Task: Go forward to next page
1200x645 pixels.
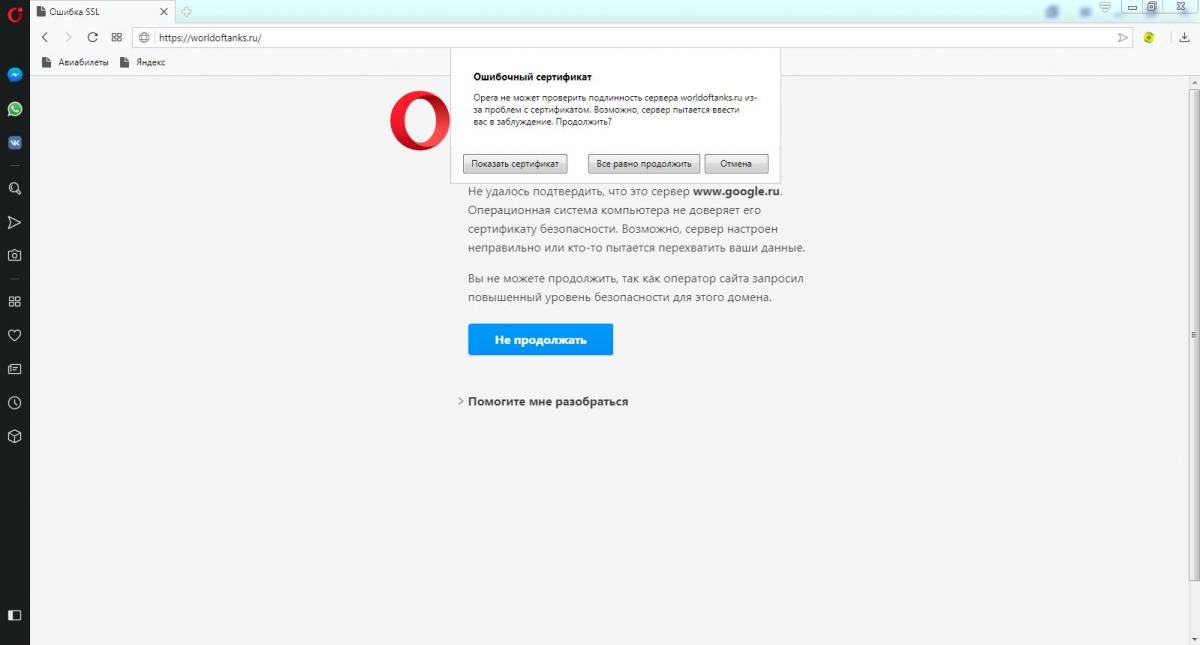Action: click(68, 37)
